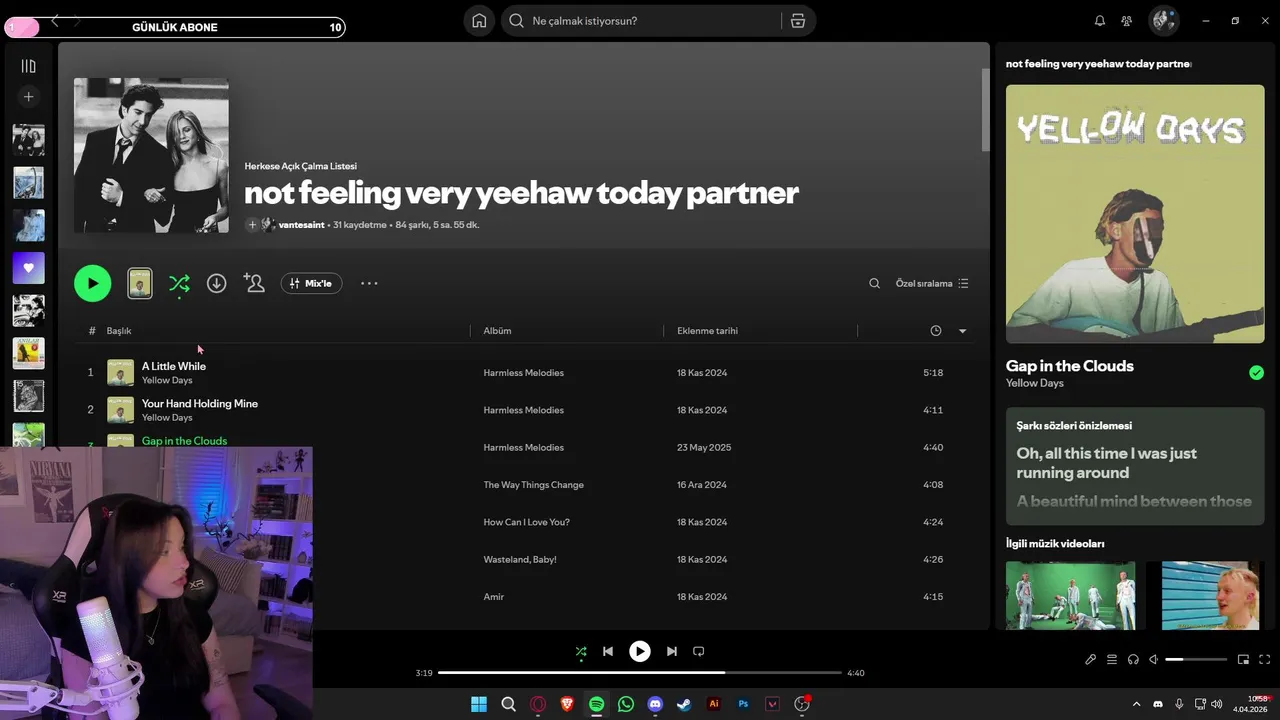Viewport: 1280px width, 720px height.
Task: Click the Mix'le button
Action: point(311,283)
